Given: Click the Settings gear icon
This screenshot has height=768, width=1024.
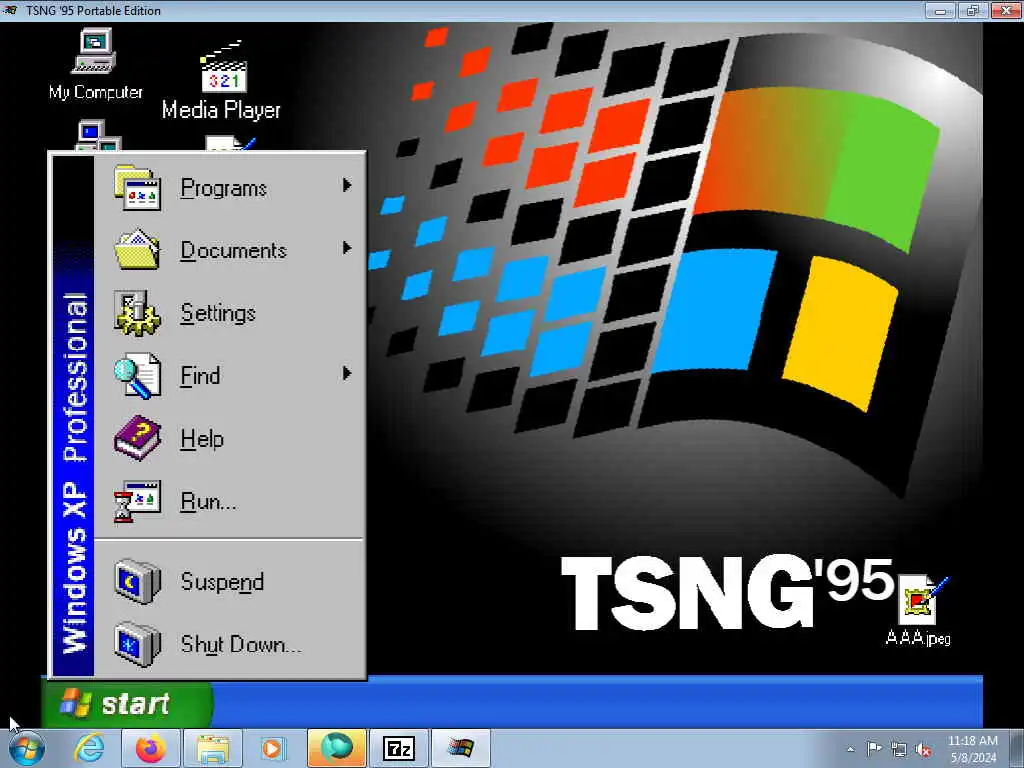Looking at the screenshot, I should [x=137, y=313].
